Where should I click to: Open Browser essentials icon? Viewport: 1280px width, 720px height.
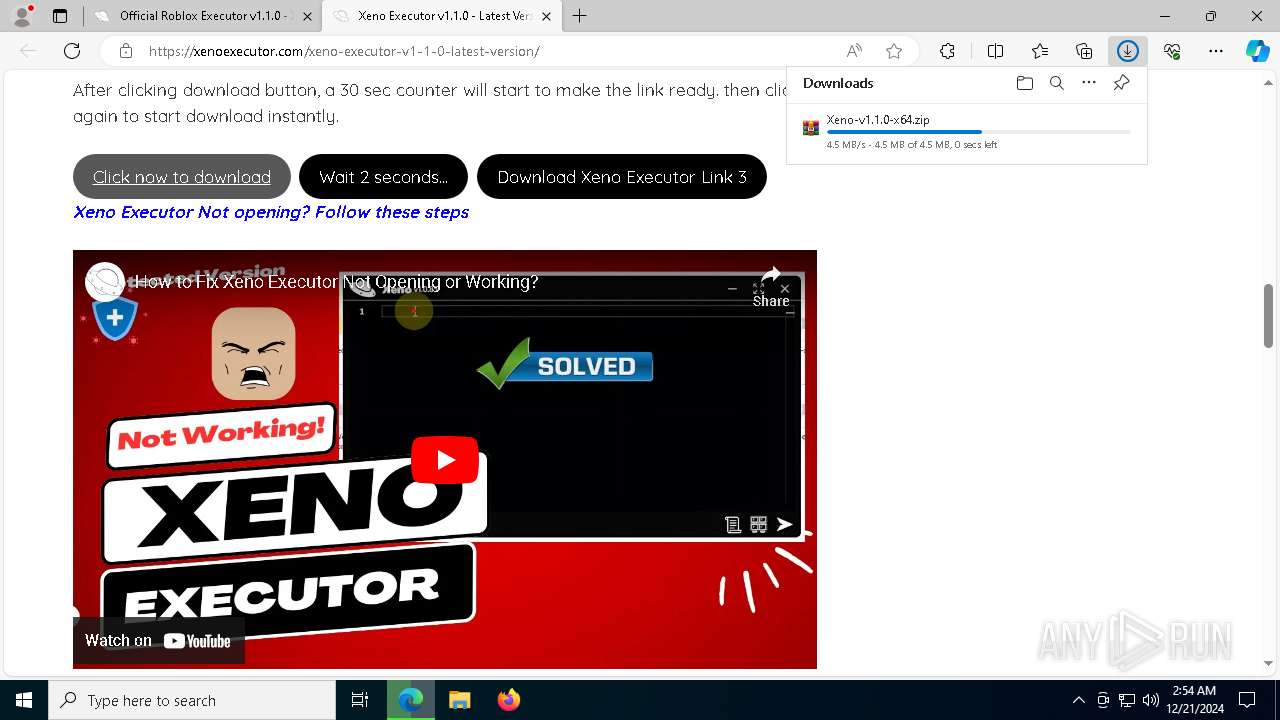1172,51
